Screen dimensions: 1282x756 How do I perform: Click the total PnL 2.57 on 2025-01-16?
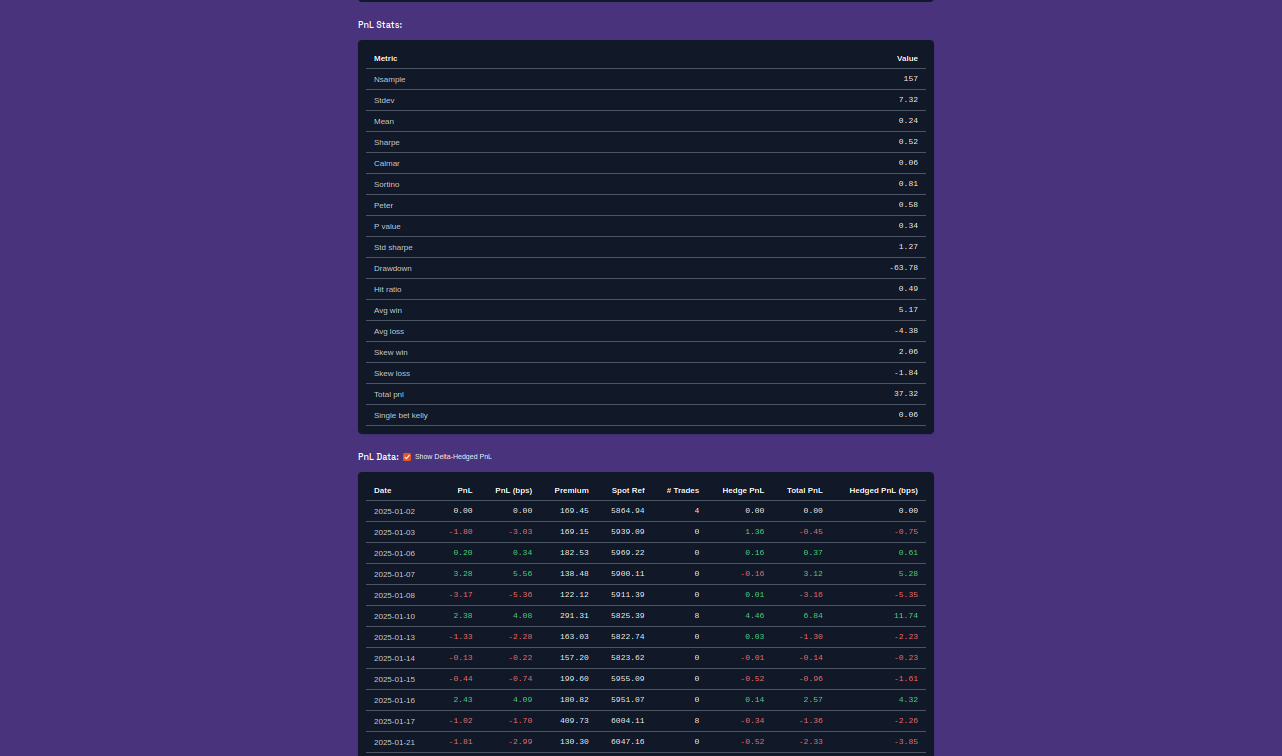813,700
